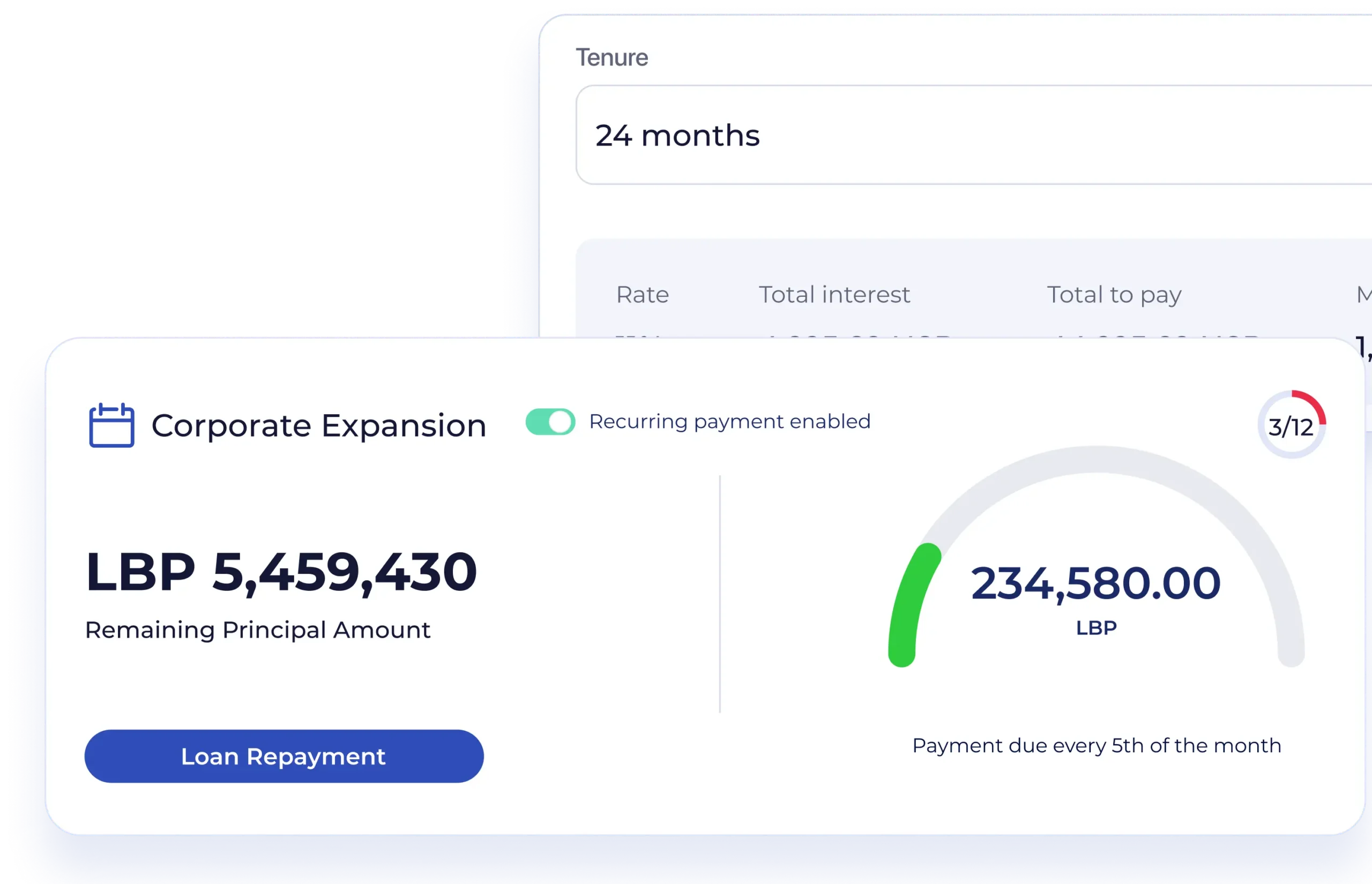Click the vertical divider in loan card
This screenshot has width=1372, height=884.
tap(720, 594)
